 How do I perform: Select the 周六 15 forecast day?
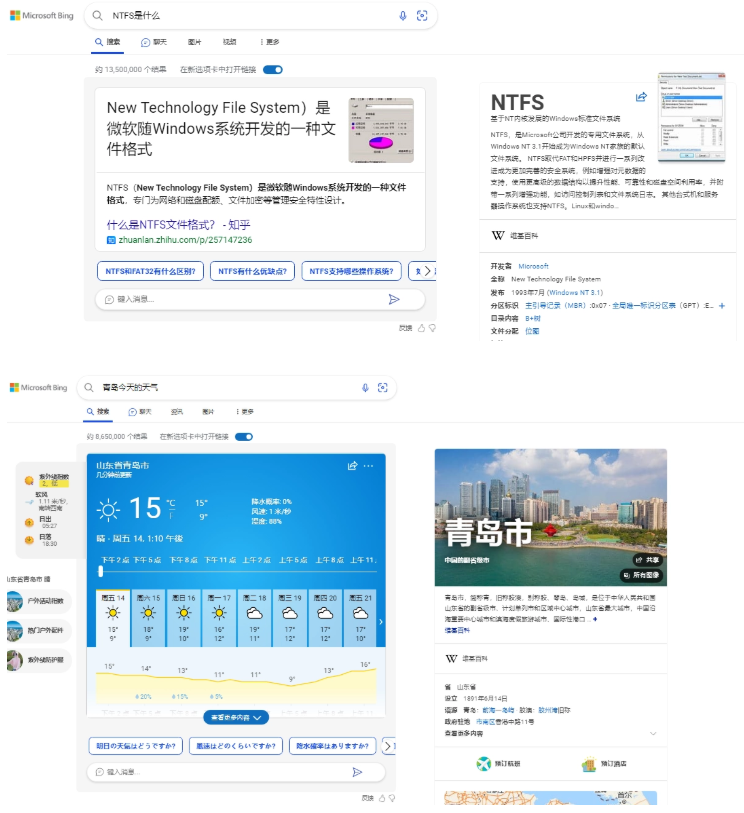(148, 618)
